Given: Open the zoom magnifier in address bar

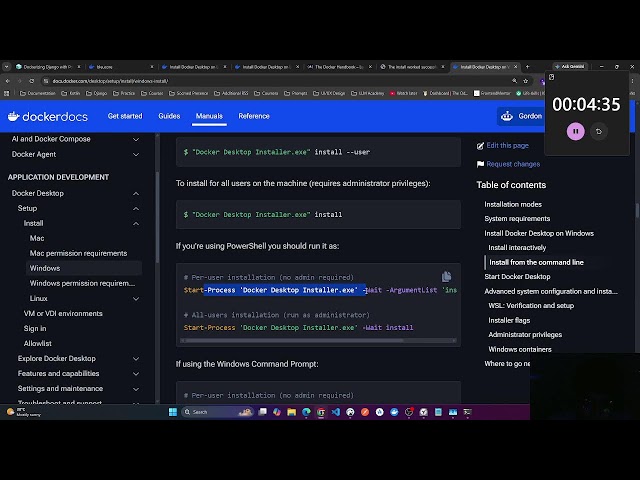Looking at the screenshot, I should coord(514,81).
